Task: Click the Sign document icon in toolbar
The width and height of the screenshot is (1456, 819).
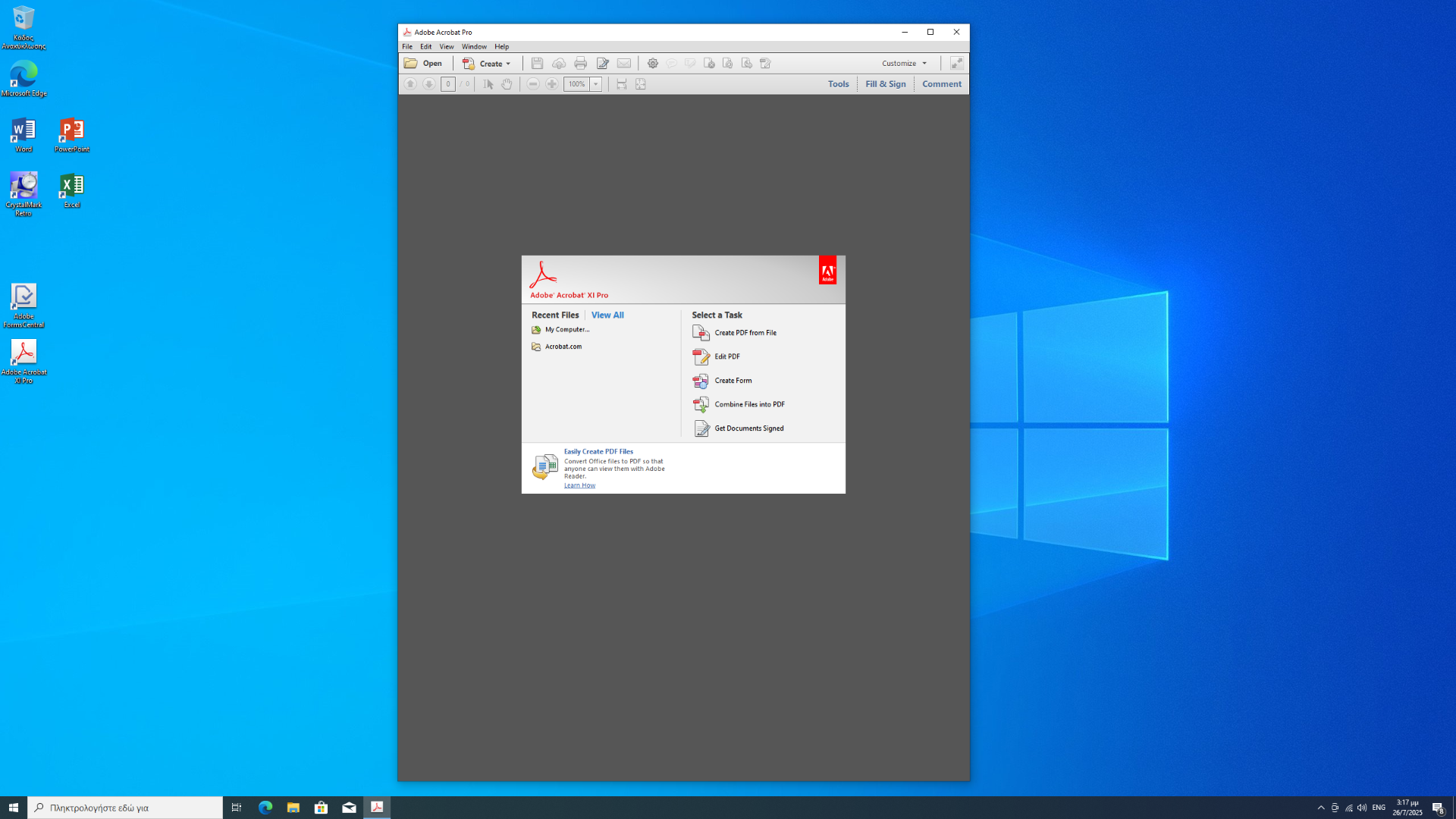Action: coord(766,64)
